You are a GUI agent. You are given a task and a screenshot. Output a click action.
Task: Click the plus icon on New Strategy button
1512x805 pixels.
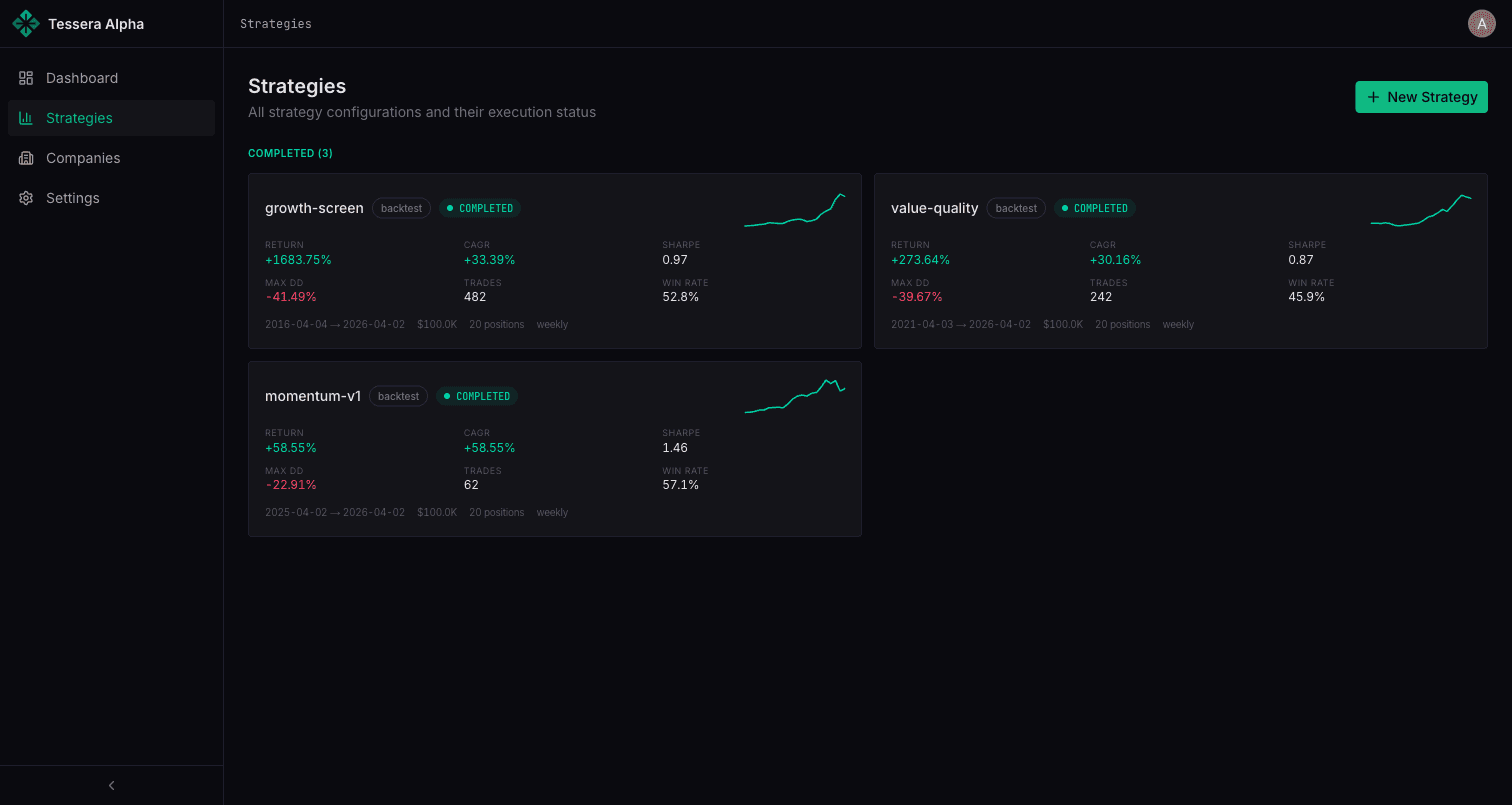pyautogui.click(x=1371, y=96)
